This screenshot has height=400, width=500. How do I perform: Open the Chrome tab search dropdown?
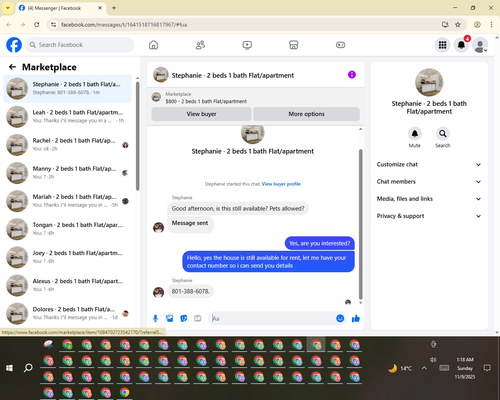[x=8, y=8]
